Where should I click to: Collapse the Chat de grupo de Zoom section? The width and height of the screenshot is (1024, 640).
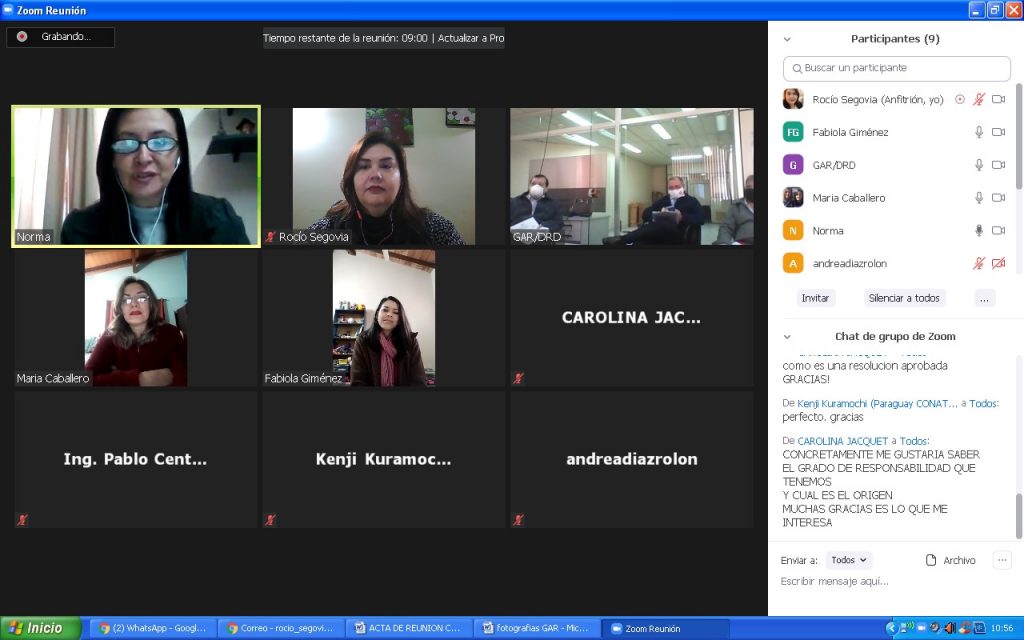(x=789, y=336)
